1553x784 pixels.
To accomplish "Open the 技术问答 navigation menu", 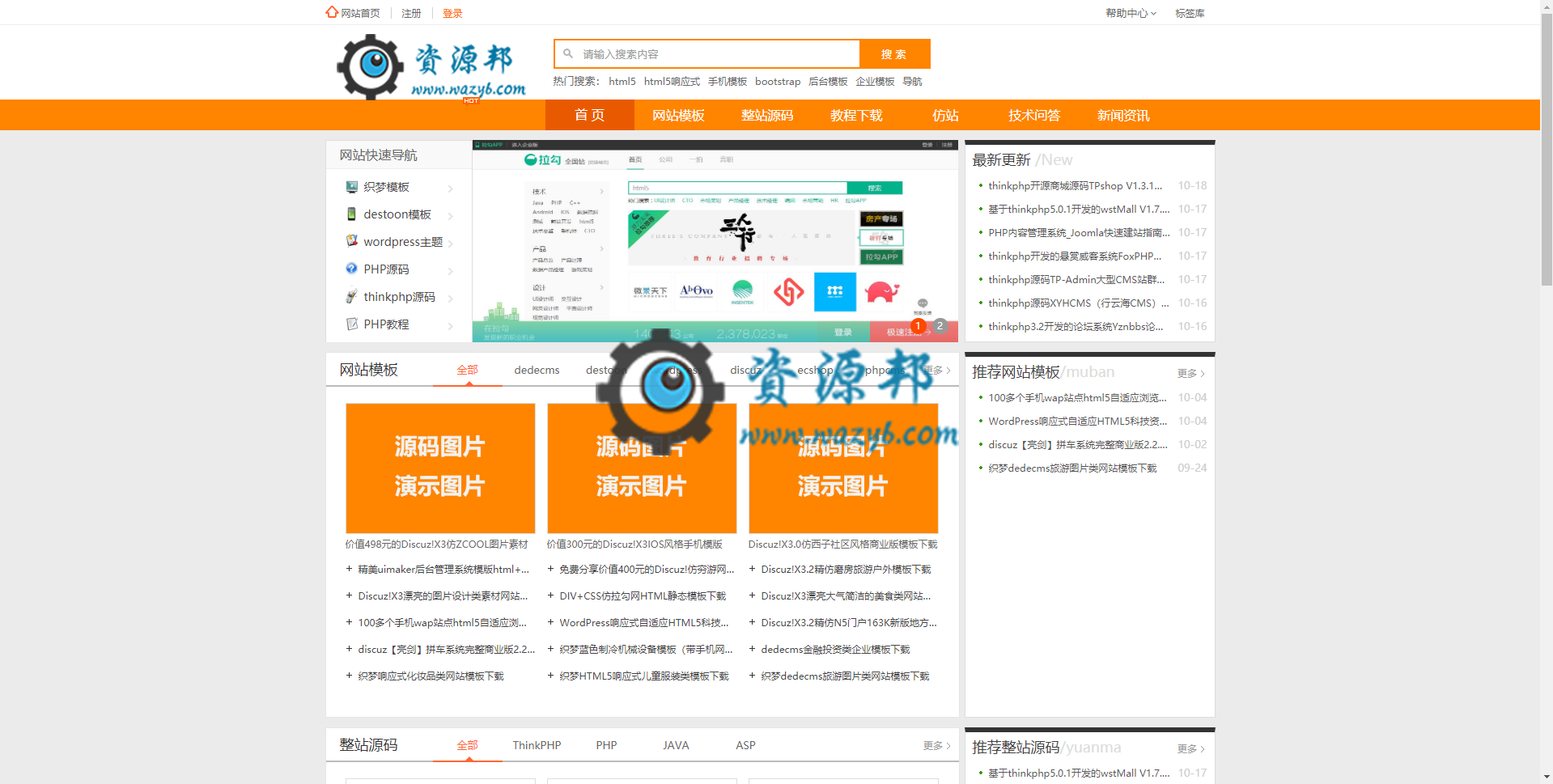I will click(x=1034, y=115).
